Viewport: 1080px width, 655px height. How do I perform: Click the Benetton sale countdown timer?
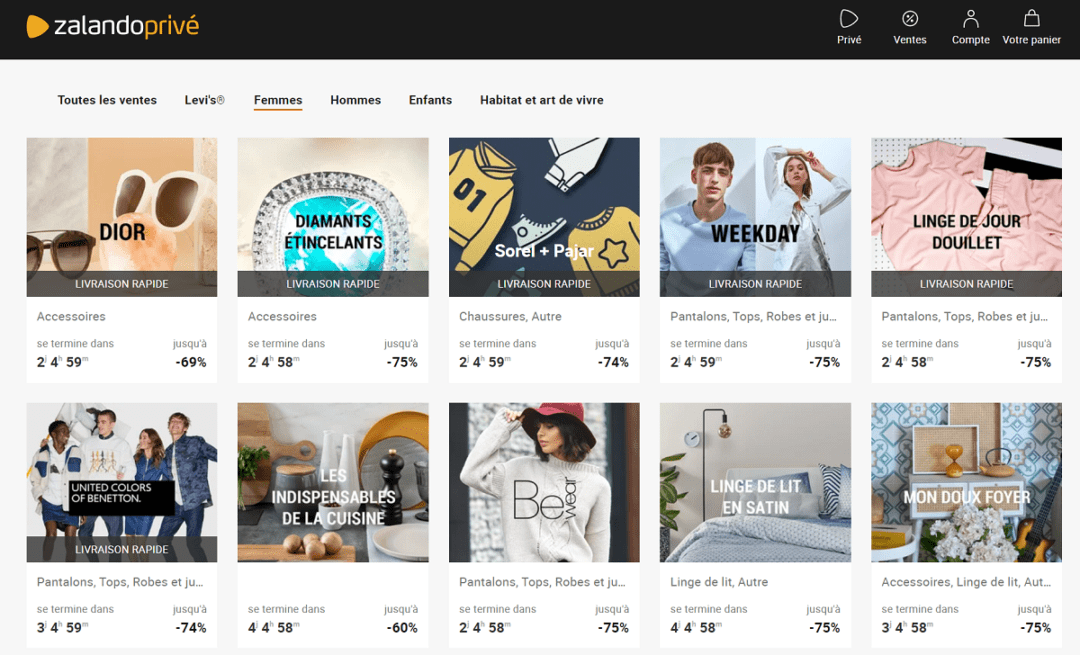pos(62,627)
